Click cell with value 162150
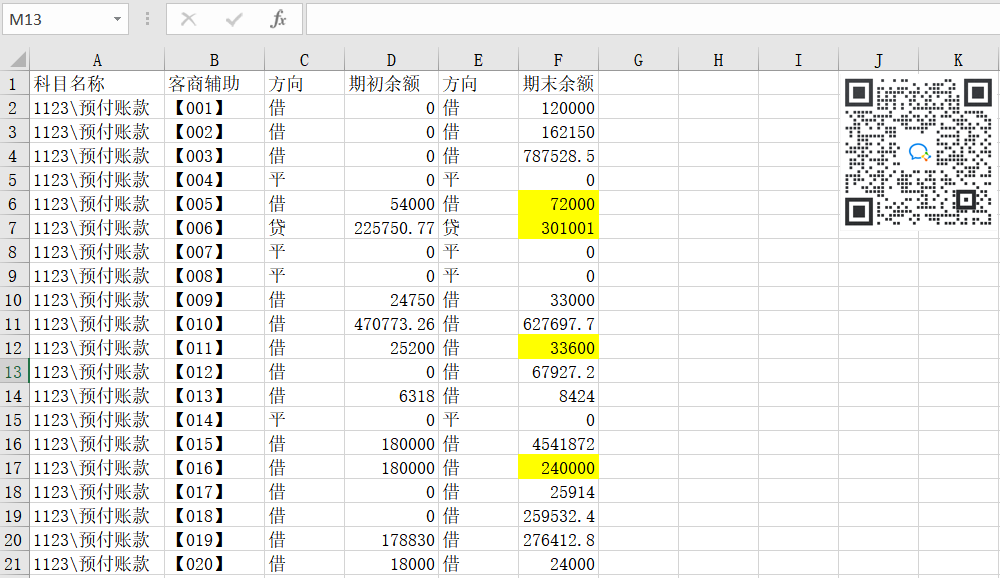 [558, 132]
